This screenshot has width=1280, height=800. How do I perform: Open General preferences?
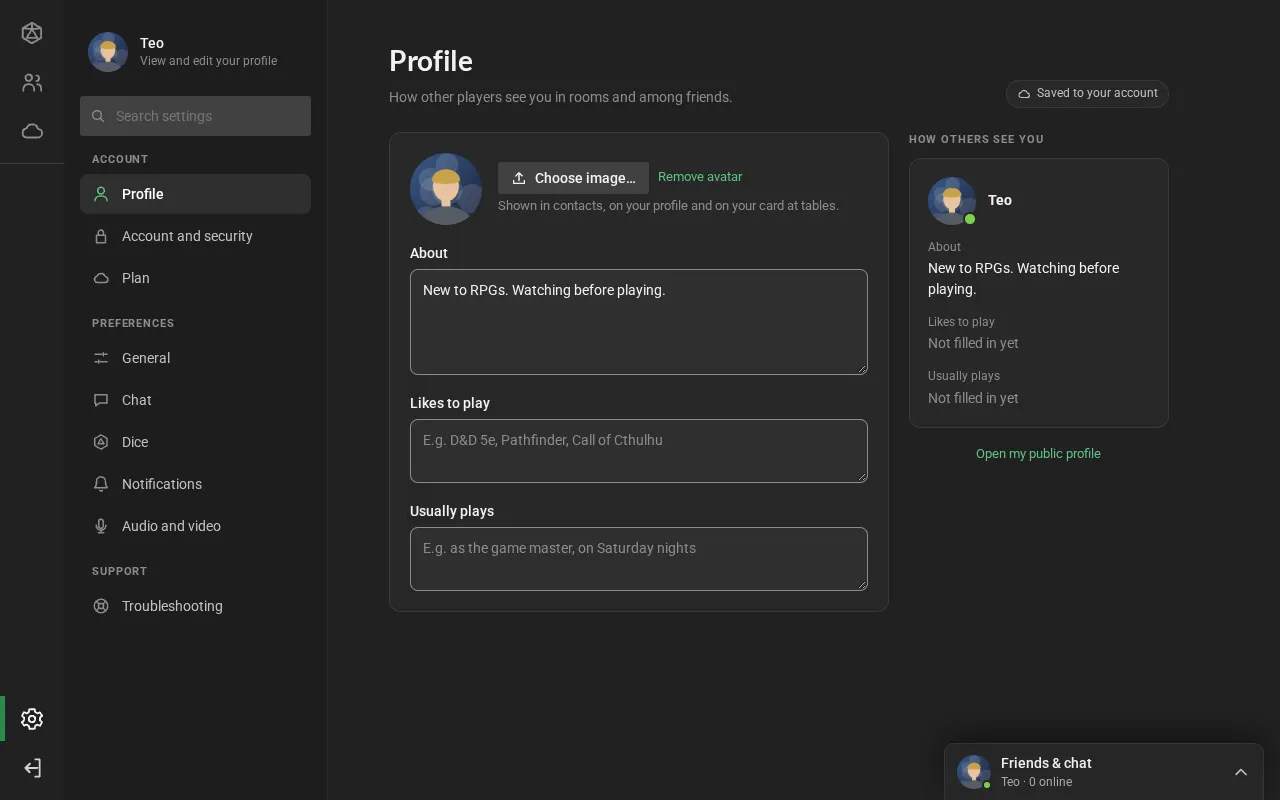(x=195, y=358)
